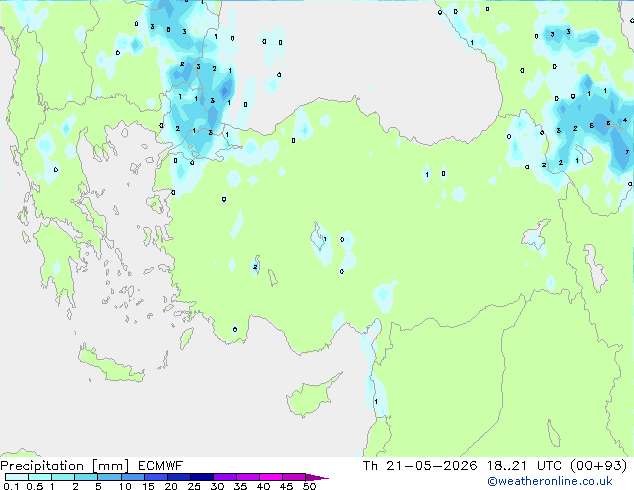The image size is (634, 490).
Task: Click the island of Cyprus on map
Action: (x=310, y=397)
